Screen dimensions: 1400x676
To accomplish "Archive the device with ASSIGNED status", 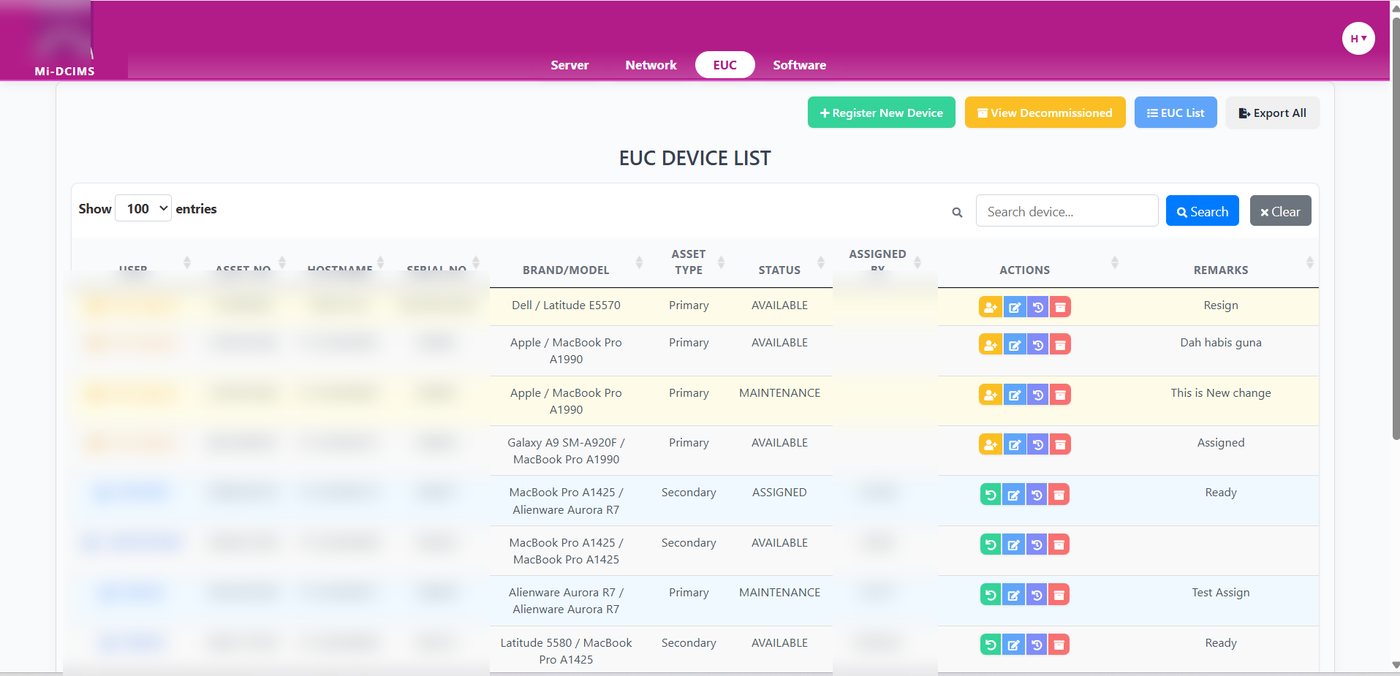I will pyautogui.click(x=1061, y=494).
